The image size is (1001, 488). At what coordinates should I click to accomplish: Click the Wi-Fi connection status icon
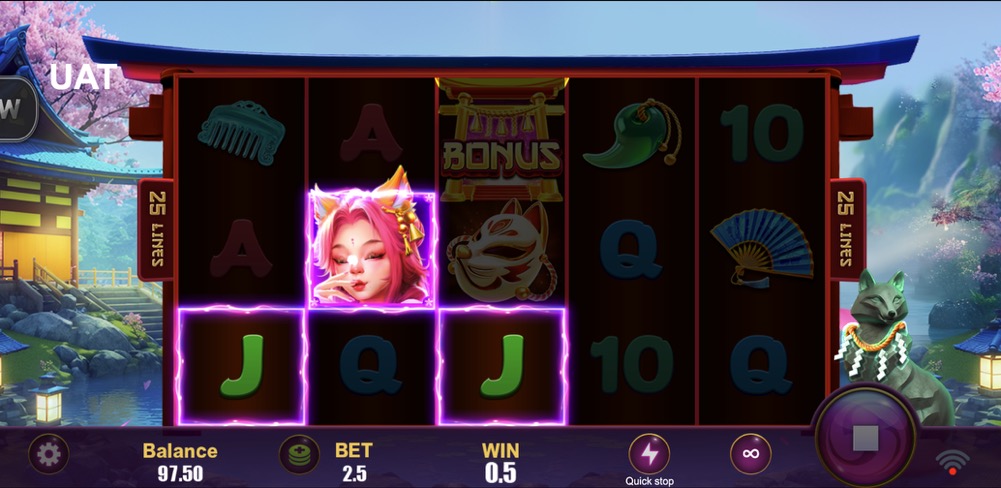point(952,461)
